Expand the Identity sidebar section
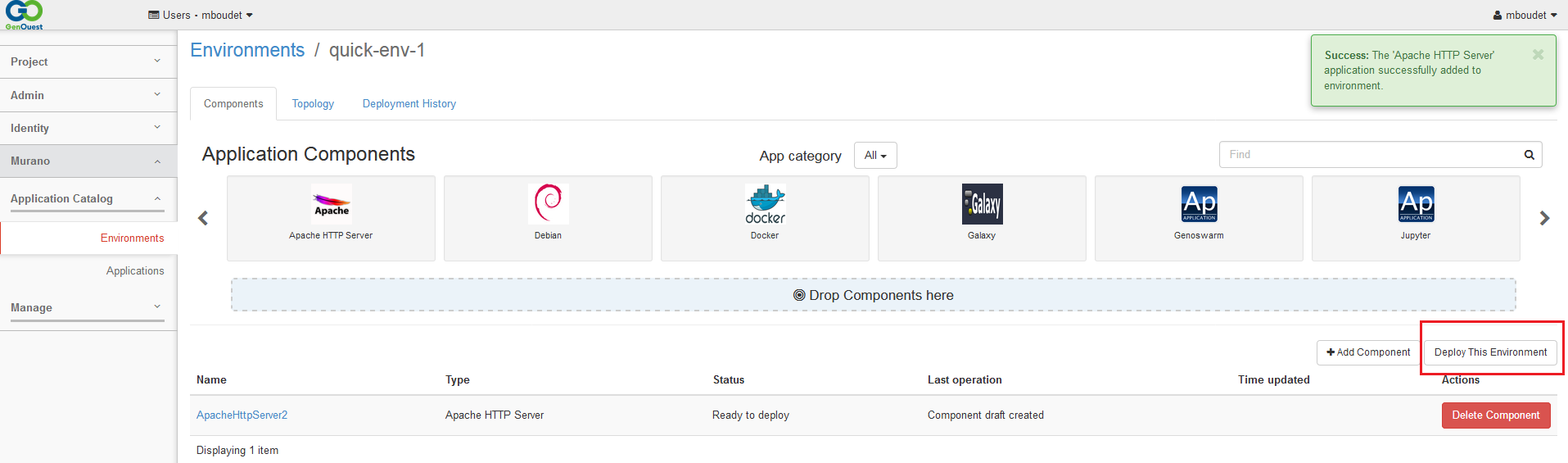 click(x=88, y=128)
